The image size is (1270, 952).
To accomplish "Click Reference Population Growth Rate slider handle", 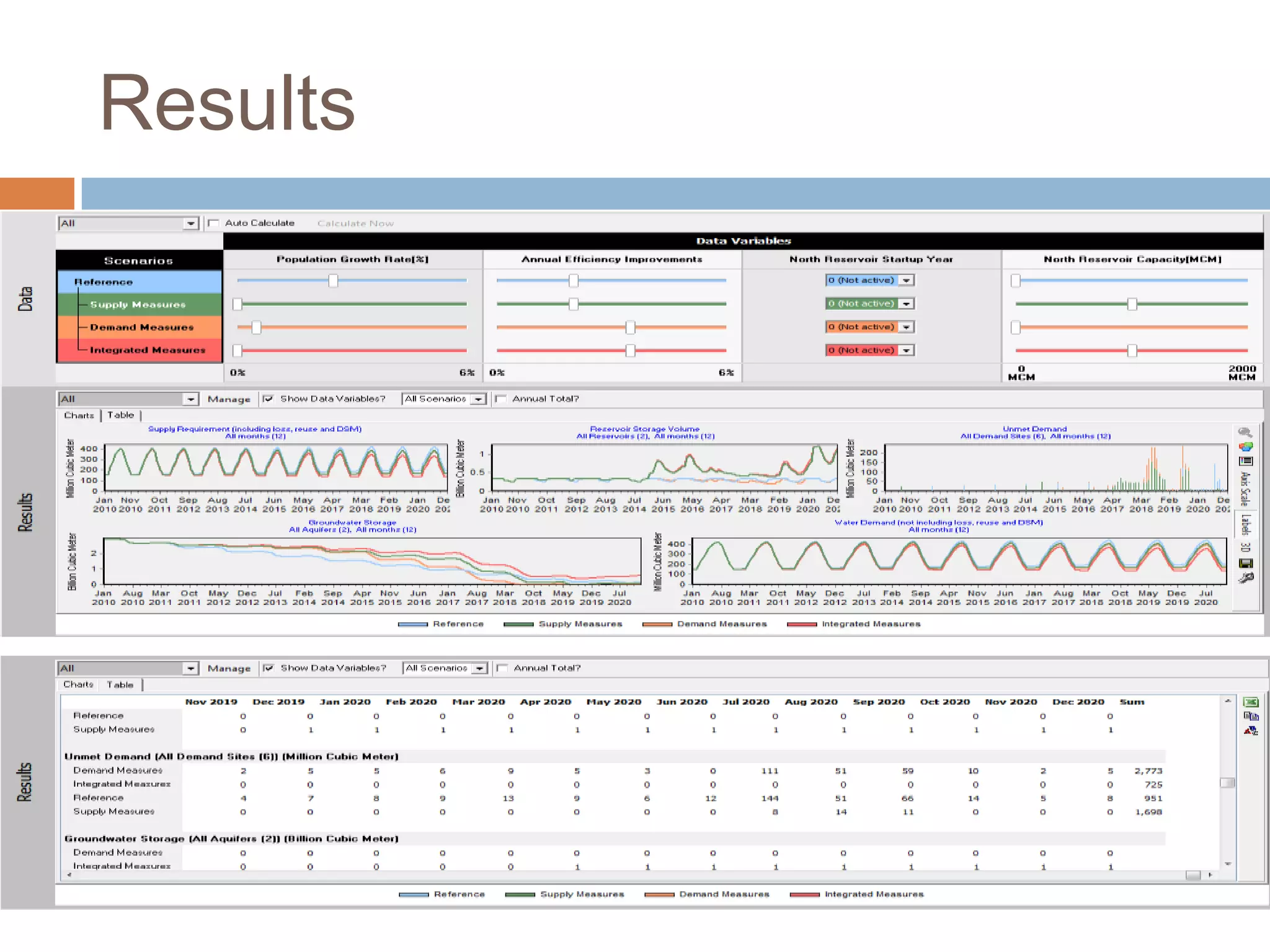I will 333,281.
